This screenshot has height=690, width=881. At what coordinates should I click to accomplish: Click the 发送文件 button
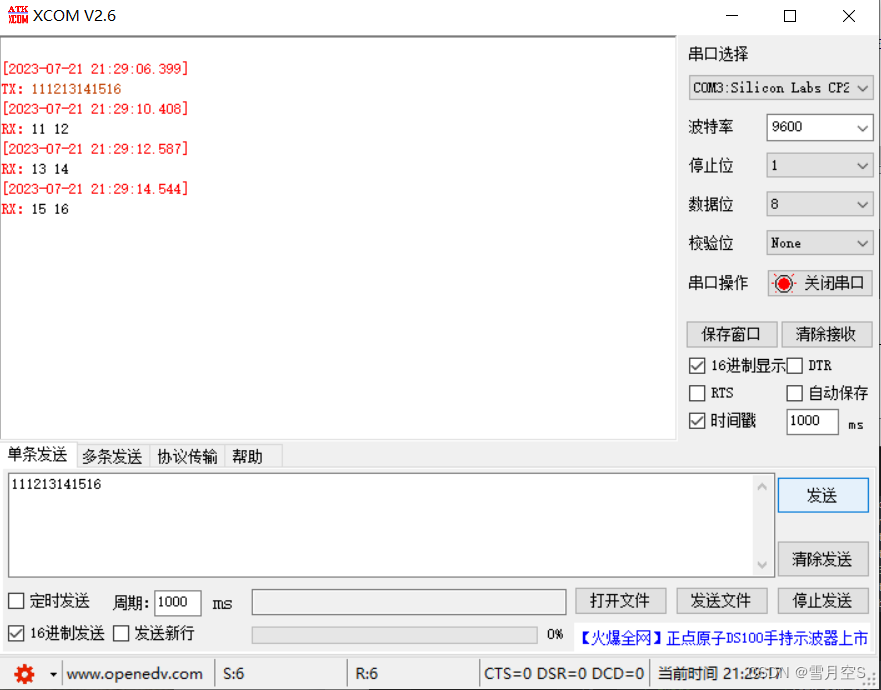click(721, 601)
